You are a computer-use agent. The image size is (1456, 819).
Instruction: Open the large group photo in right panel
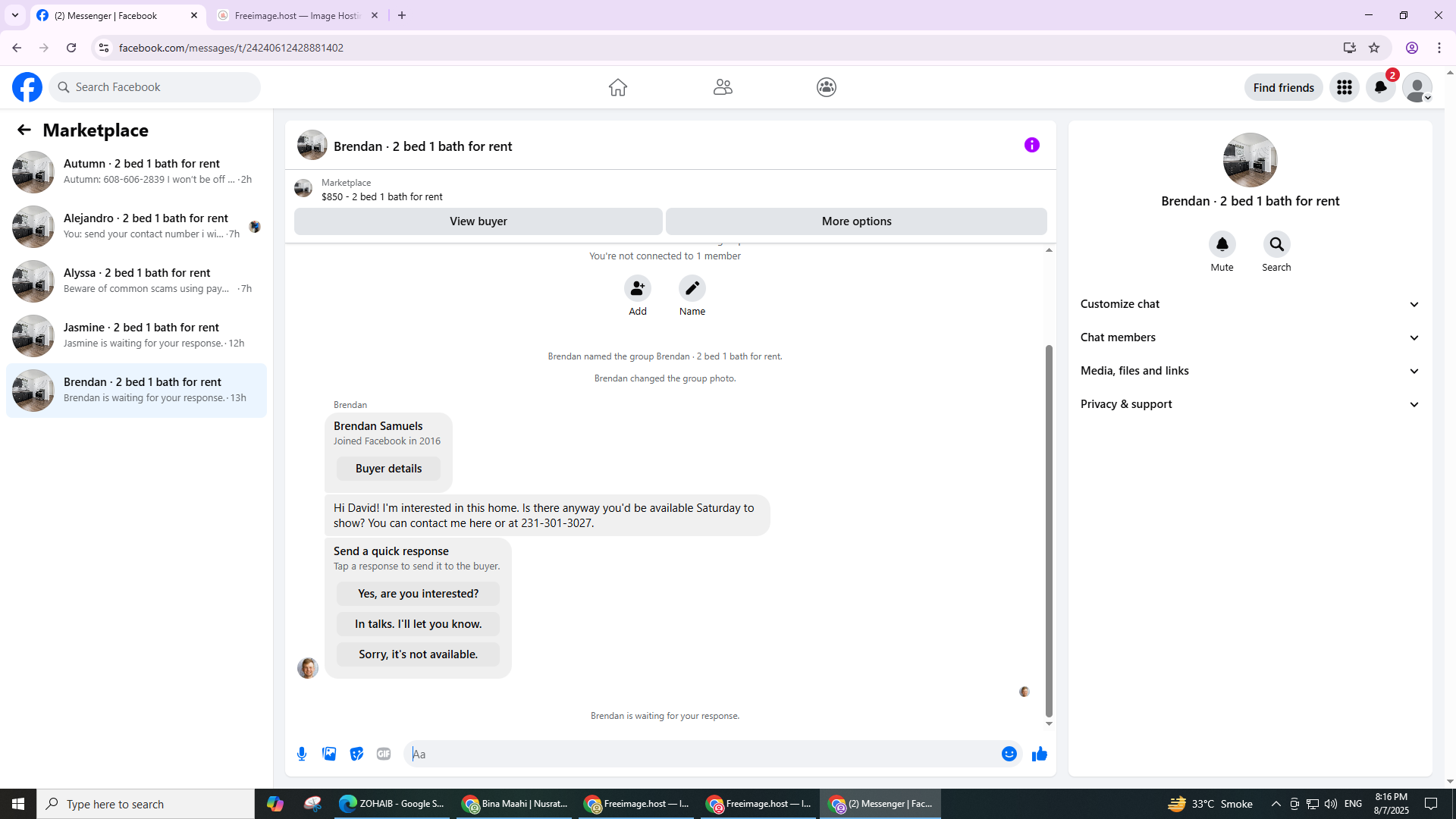click(1250, 160)
